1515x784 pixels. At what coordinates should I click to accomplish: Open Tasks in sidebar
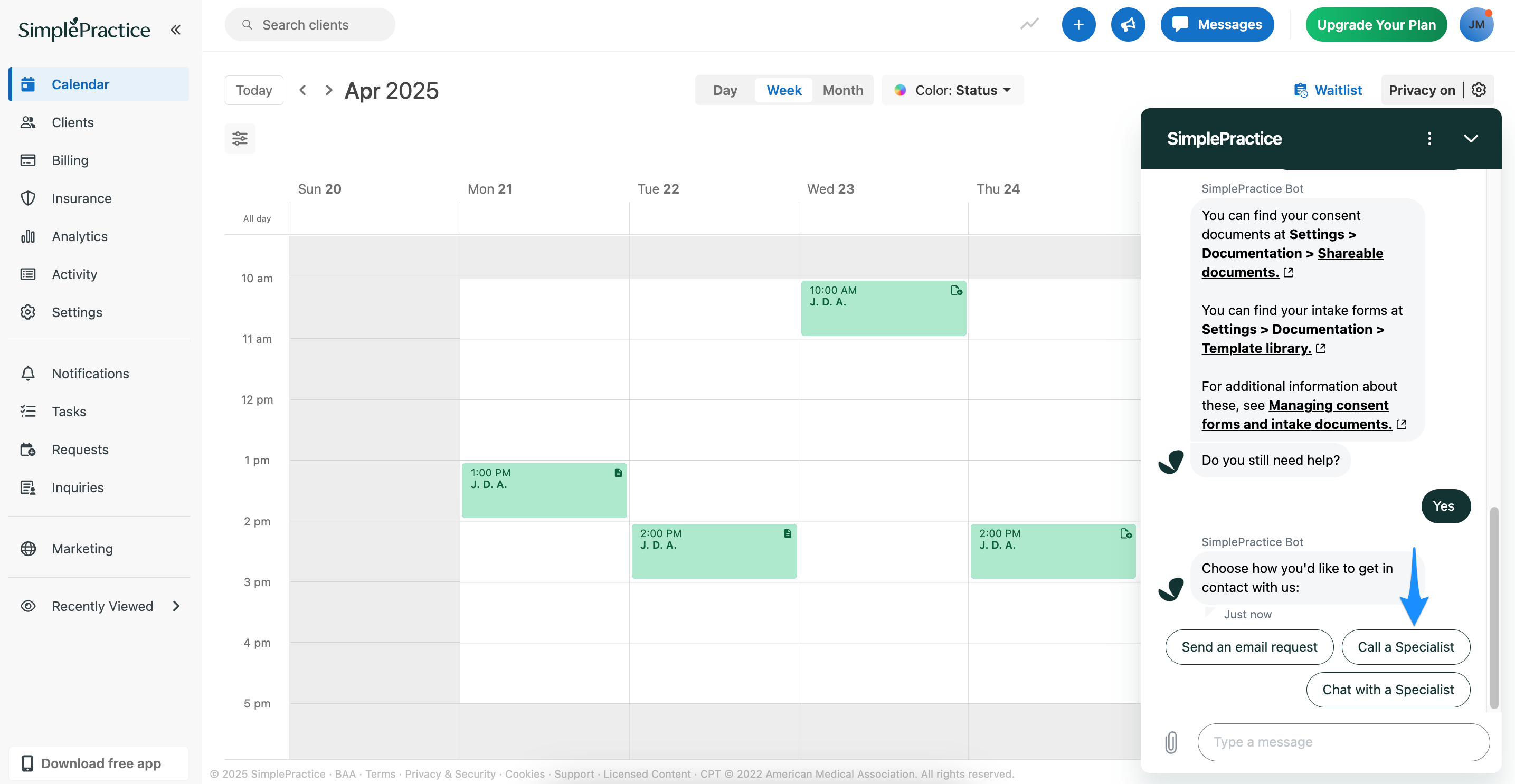(99, 412)
